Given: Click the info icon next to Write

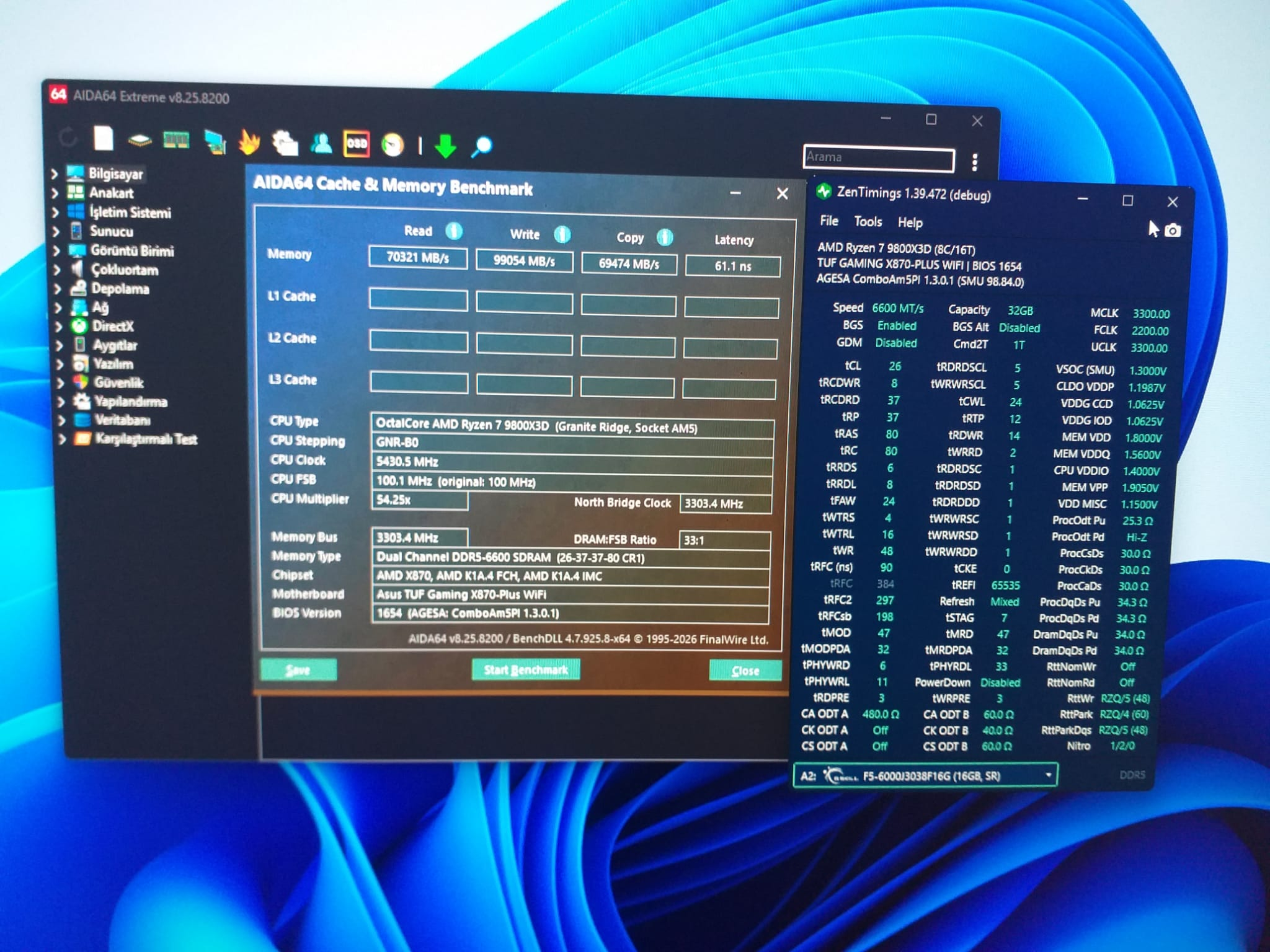Looking at the screenshot, I should pyautogui.click(x=562, y=234).
